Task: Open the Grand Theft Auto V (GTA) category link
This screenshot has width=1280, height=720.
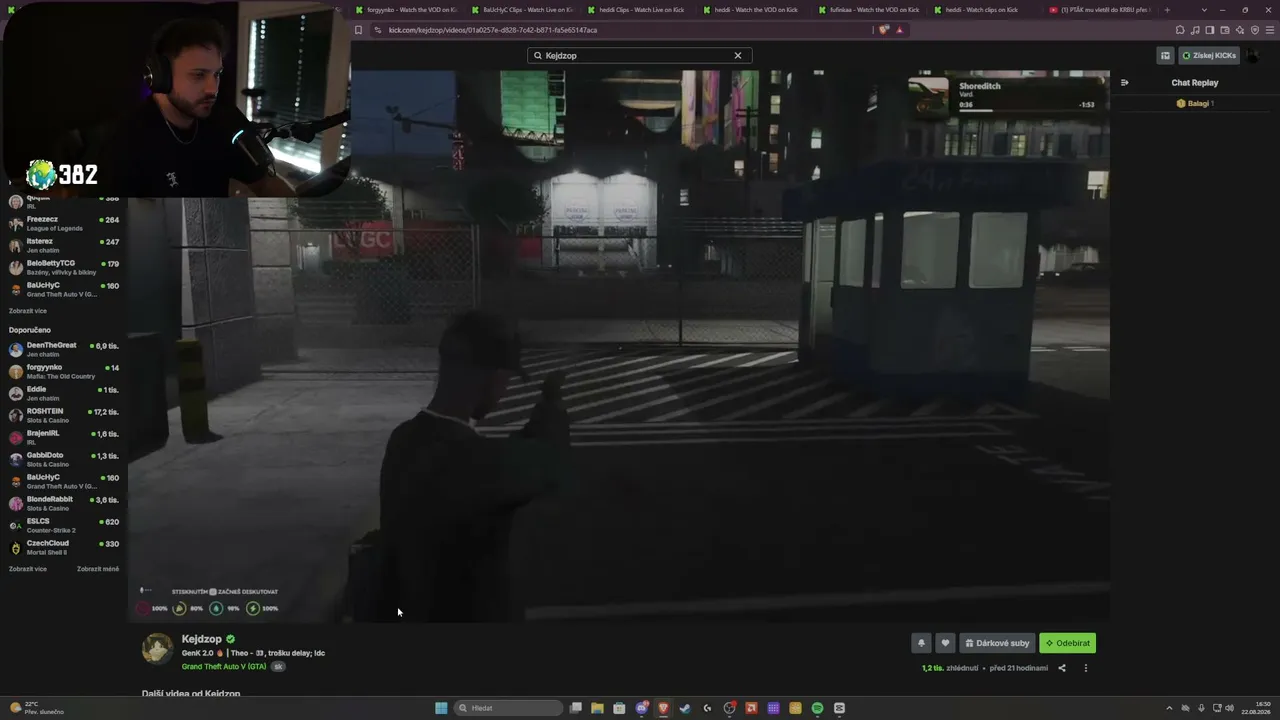Action: (224, 666)
